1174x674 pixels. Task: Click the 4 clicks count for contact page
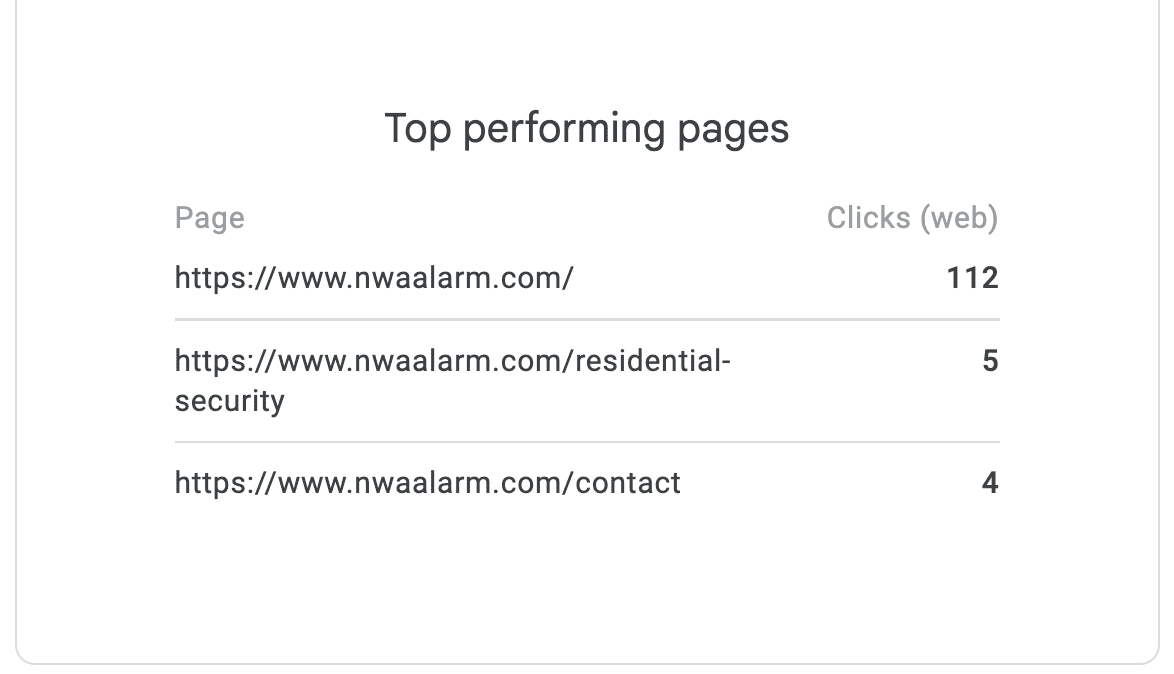click(x=990, y=483)
